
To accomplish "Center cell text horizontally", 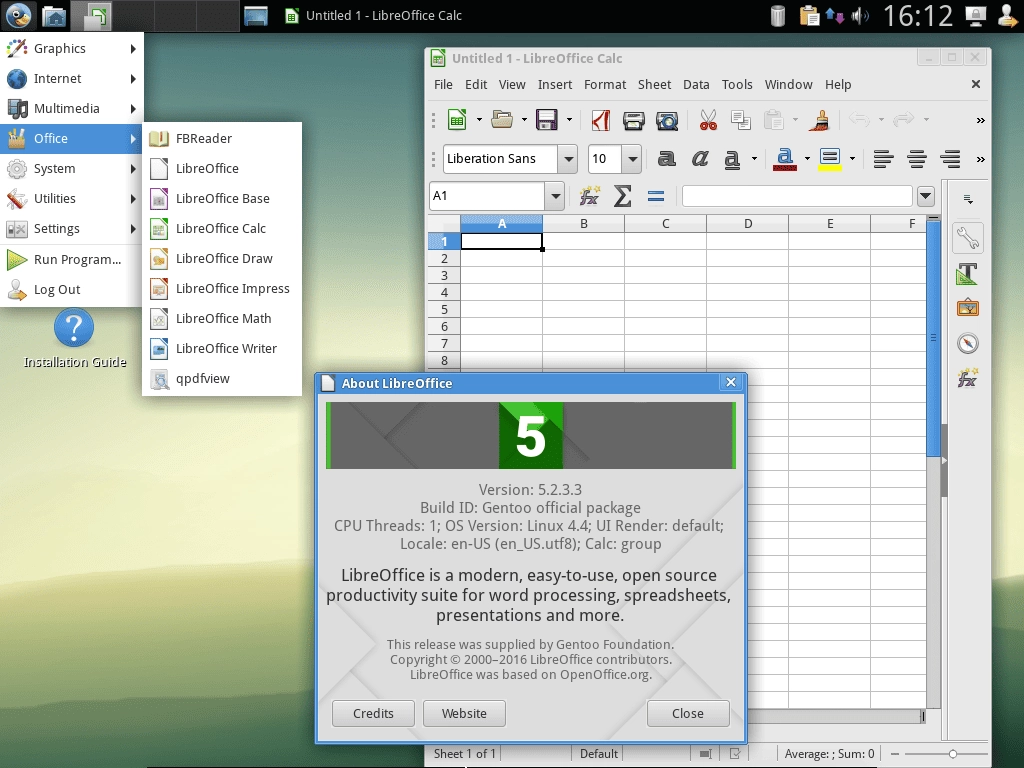I will click(917, 159).
